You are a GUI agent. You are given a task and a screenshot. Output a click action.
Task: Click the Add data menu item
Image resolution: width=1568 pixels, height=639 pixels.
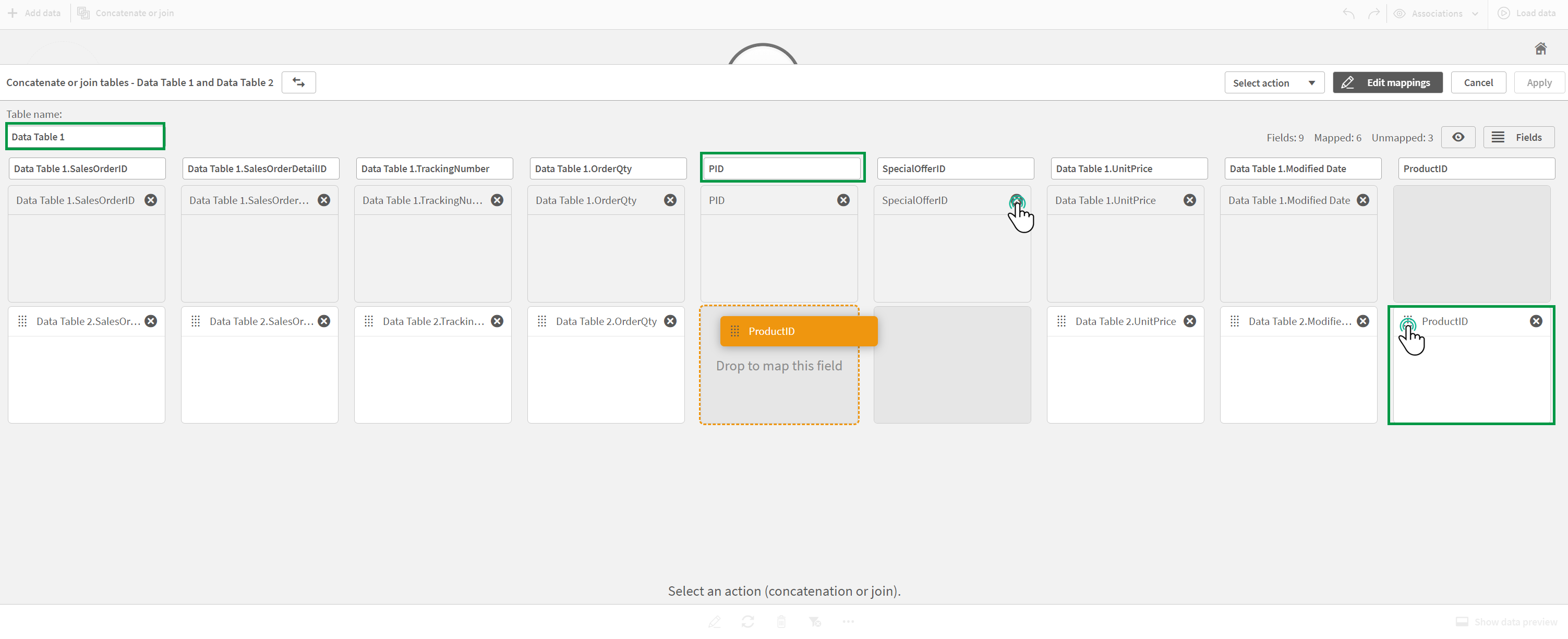(34, 13)
